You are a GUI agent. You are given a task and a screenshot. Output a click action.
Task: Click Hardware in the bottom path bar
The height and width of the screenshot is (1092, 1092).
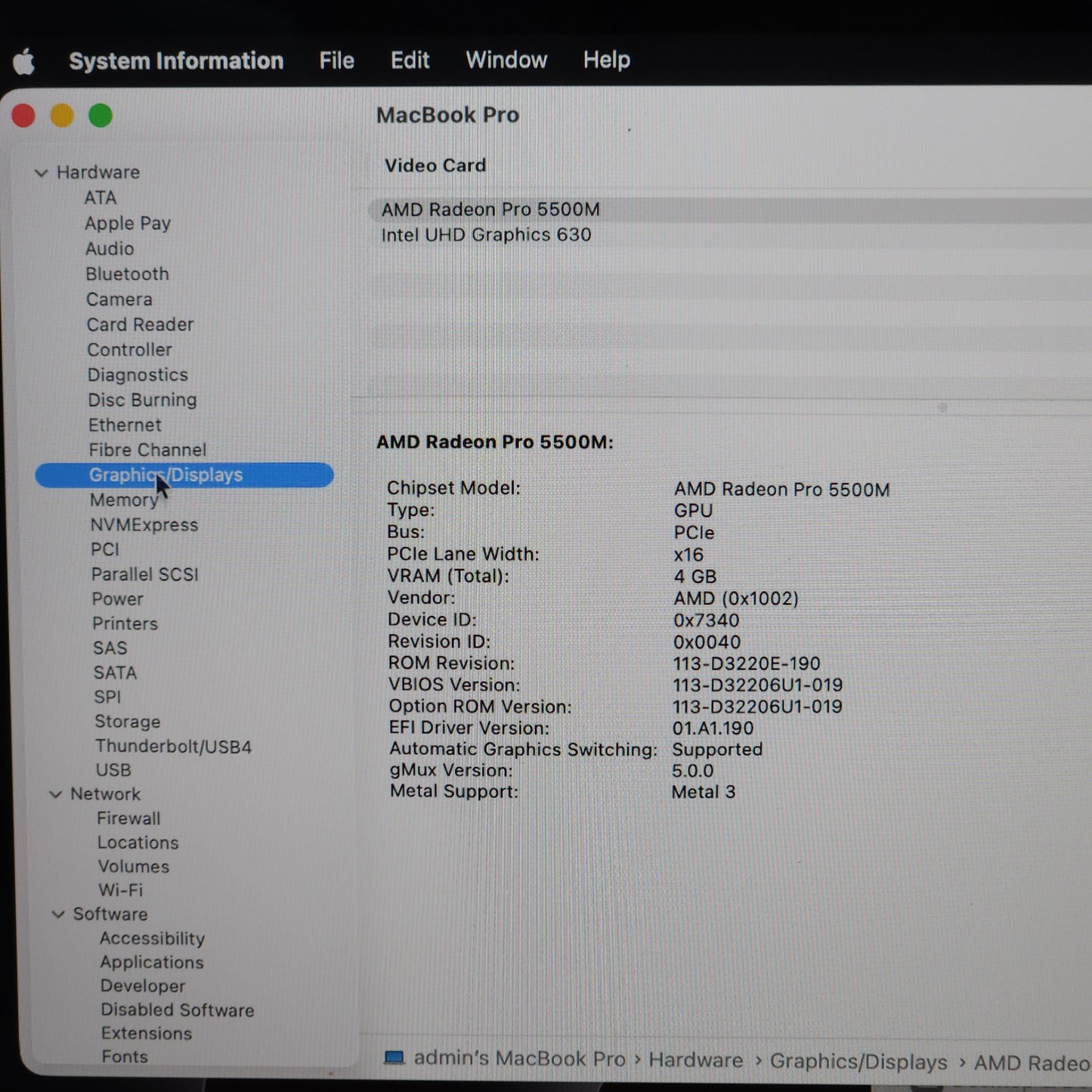pyautogui.click(x=695, y=1060)
